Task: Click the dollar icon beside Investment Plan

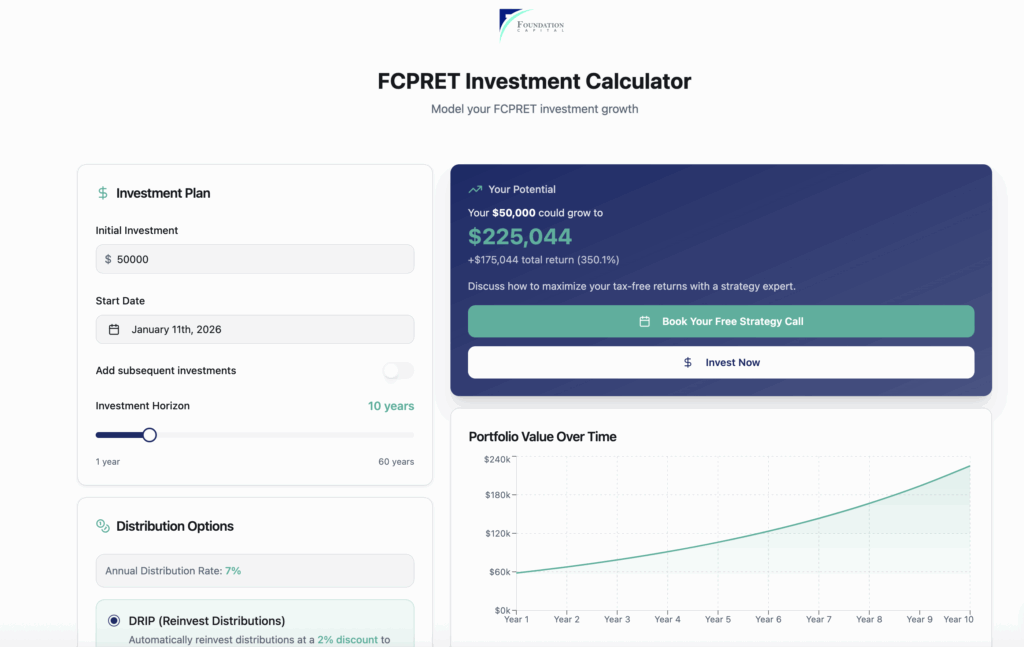Action: (x=103, y=193)
